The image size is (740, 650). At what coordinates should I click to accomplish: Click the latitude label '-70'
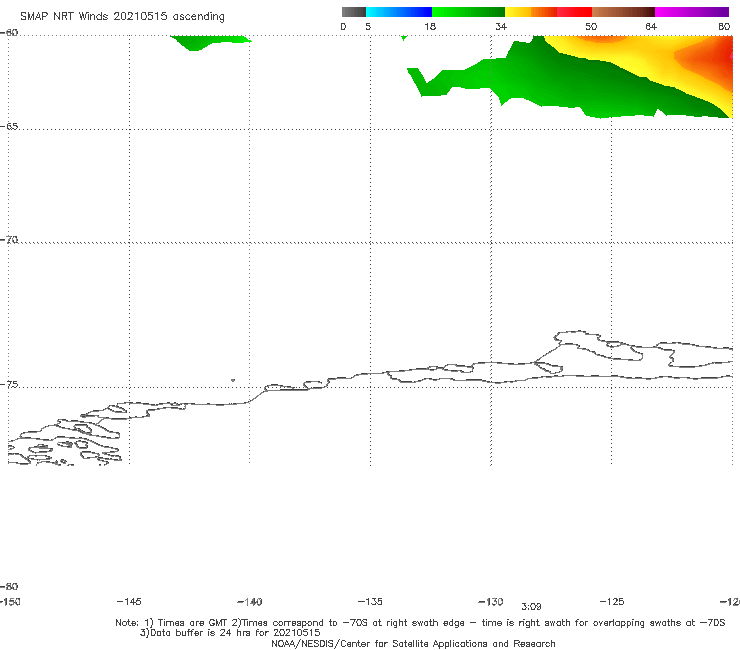pos(9,240)
